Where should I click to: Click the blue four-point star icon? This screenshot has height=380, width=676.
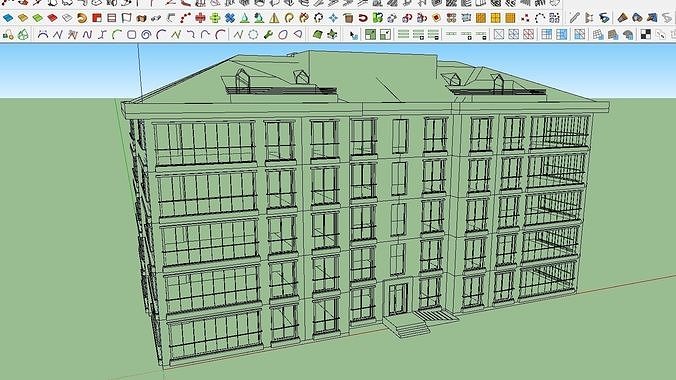click(333, 18)
